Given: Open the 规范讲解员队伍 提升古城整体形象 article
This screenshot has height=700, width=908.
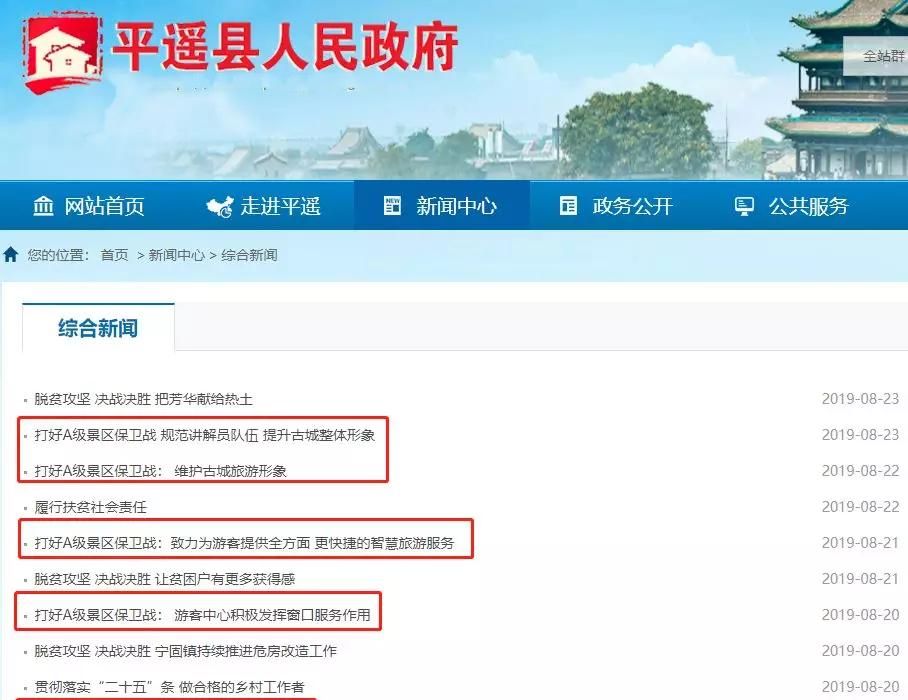Looking at the screenshot, I should tap(205, 436).
